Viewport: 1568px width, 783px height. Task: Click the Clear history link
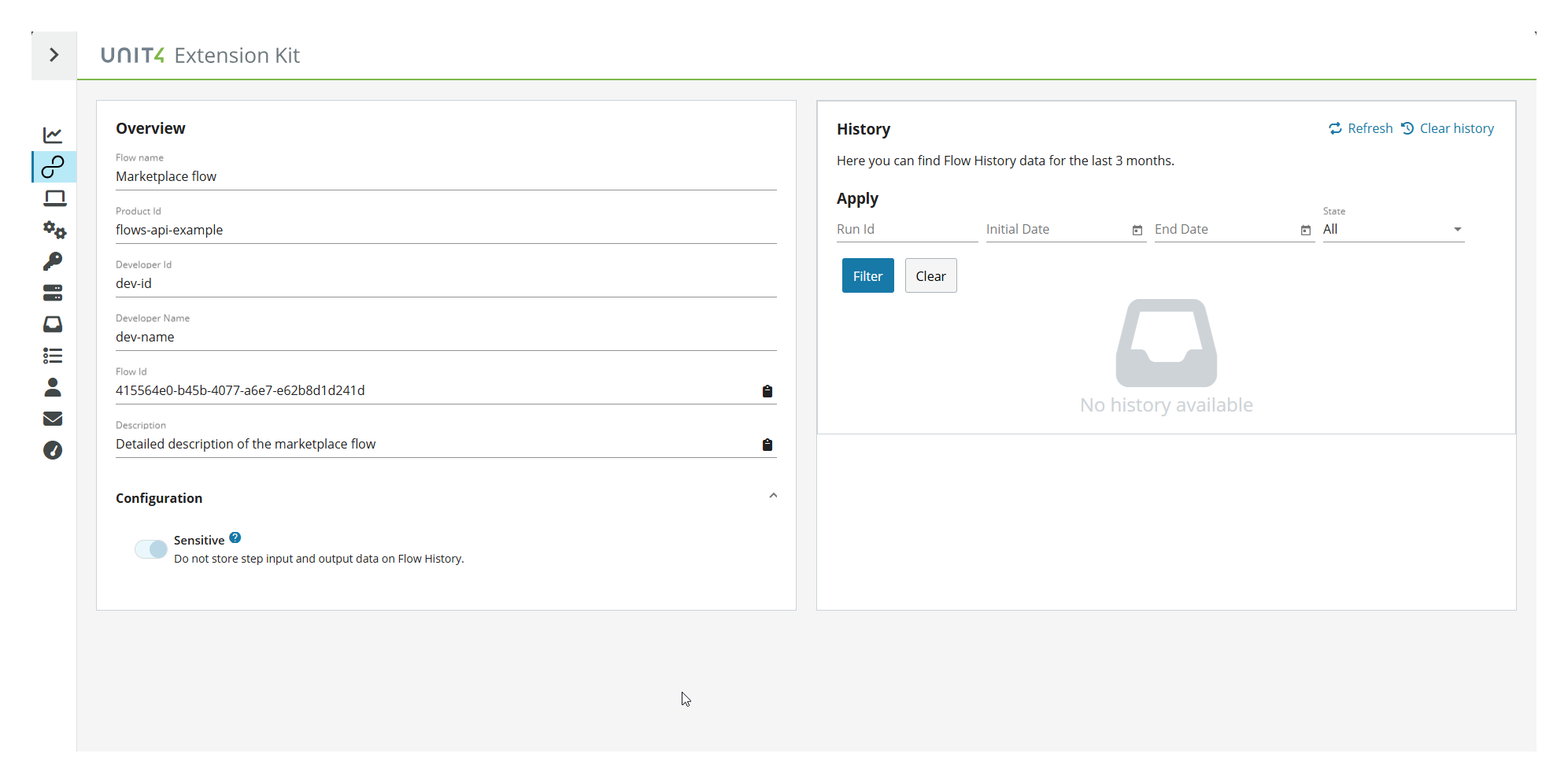1456,127
